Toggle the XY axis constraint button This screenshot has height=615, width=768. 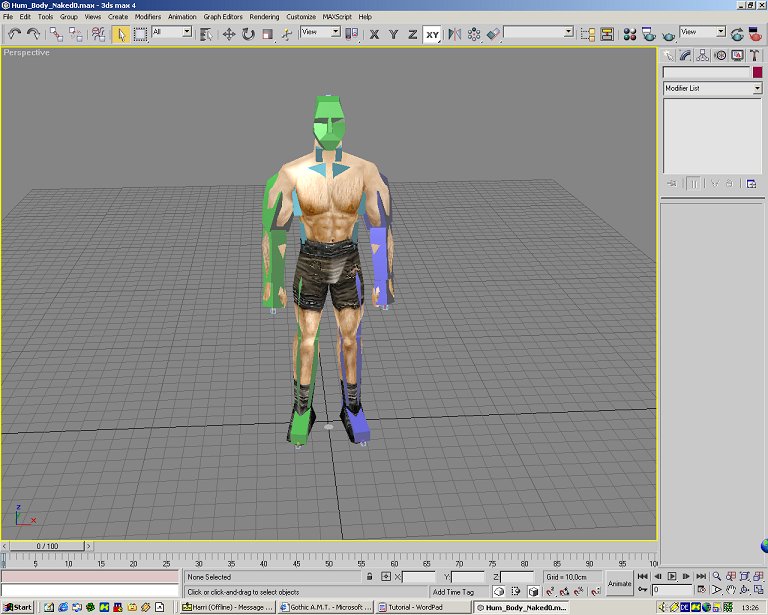coord(432,34)
